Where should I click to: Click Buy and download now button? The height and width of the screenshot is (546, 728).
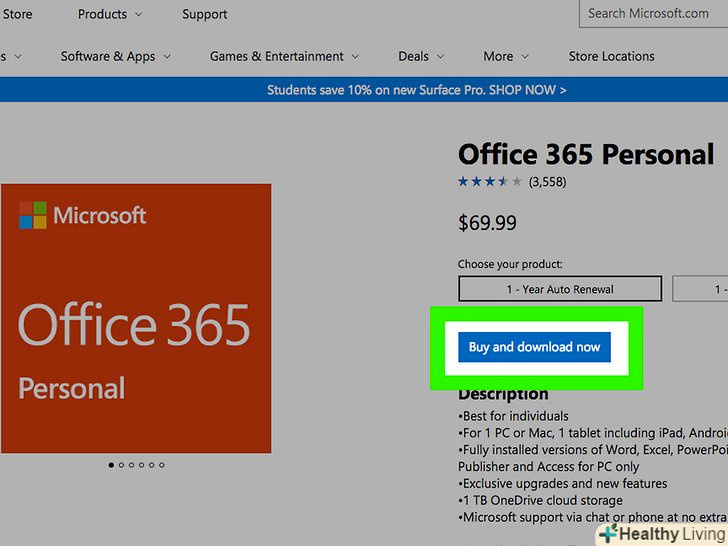(x=534, y=347)
